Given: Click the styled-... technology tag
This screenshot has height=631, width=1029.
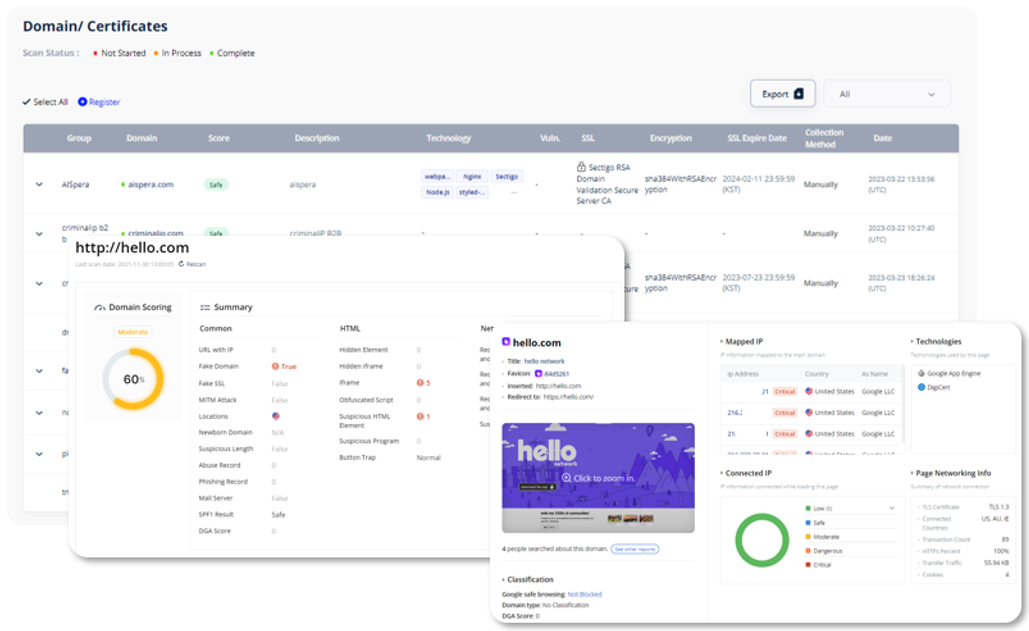Looking at the screenshot, I should (x=472, y=192).
